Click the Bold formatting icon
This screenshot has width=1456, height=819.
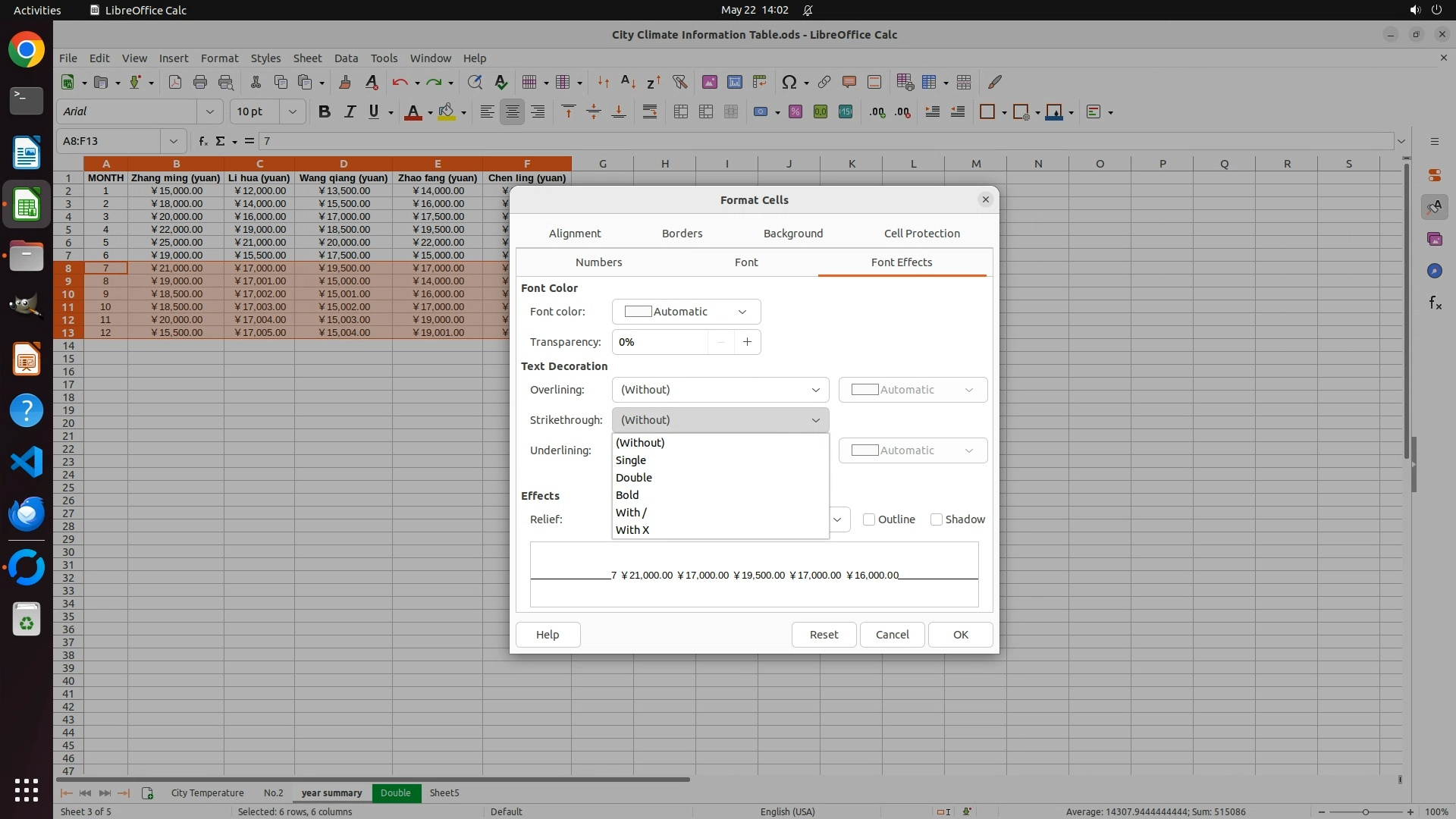325,112
